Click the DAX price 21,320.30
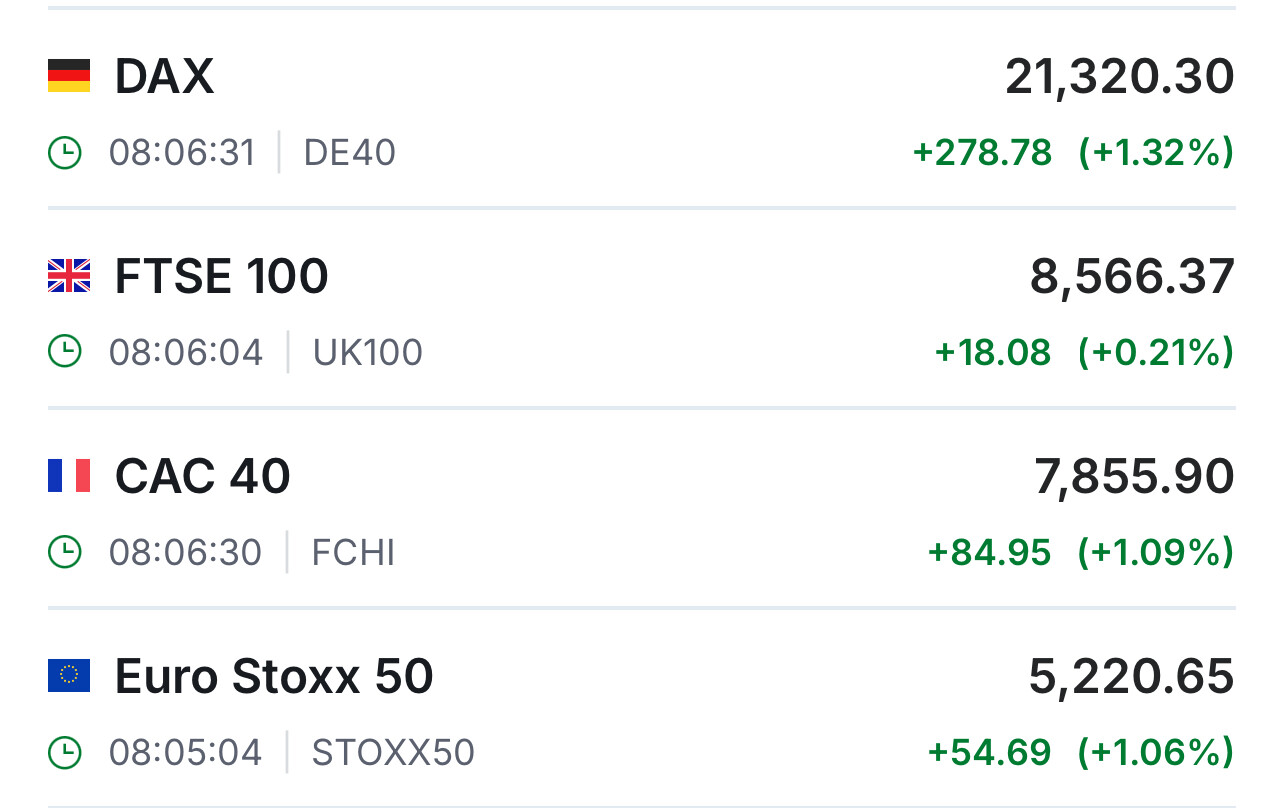 (1119, 77)
